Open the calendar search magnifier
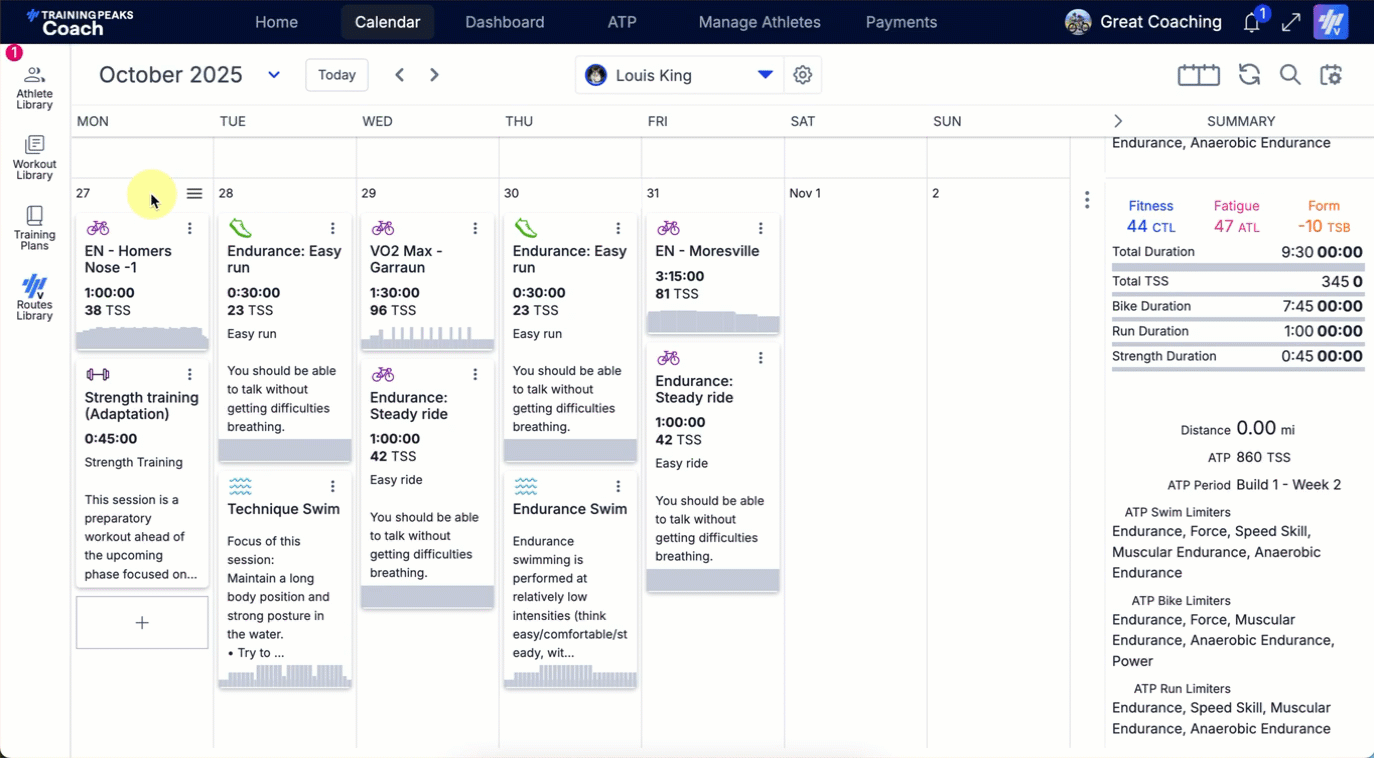Screen dimensions: 1374x758 click(x=1290, y=75)
